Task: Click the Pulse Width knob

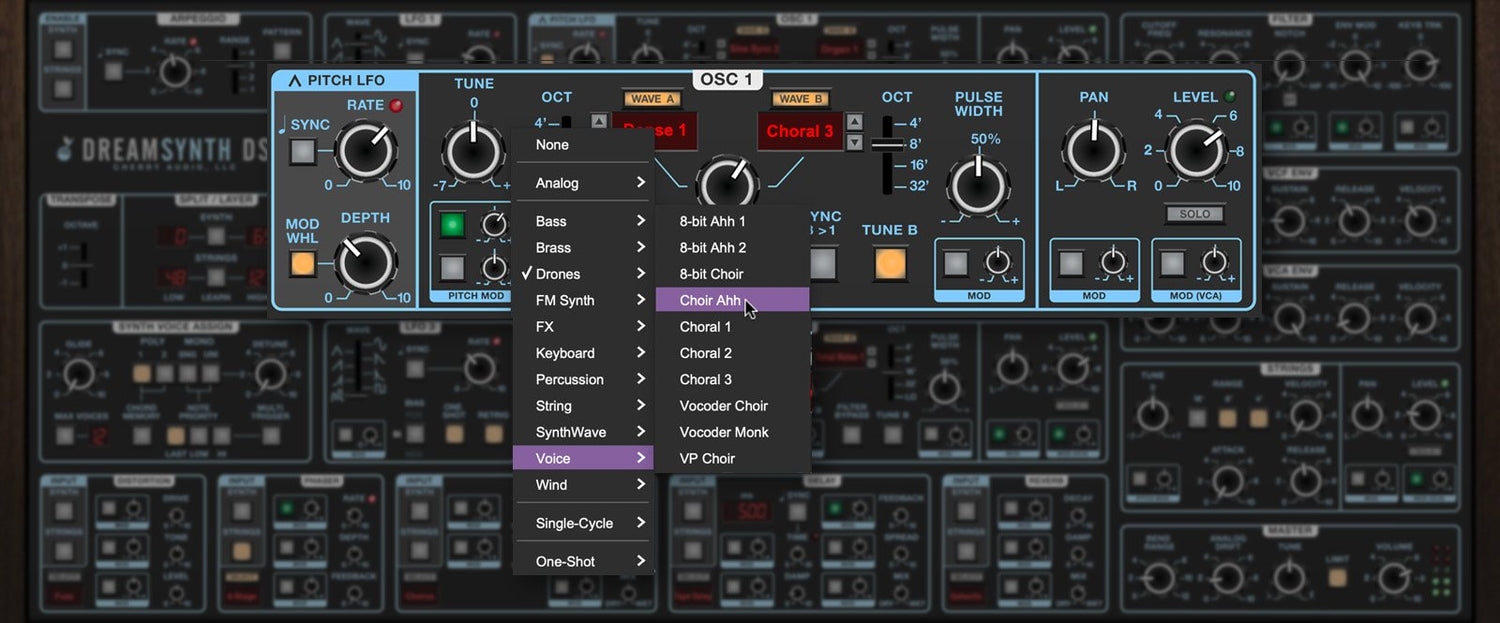Action: pyautogui.click(x=978, y=187)
